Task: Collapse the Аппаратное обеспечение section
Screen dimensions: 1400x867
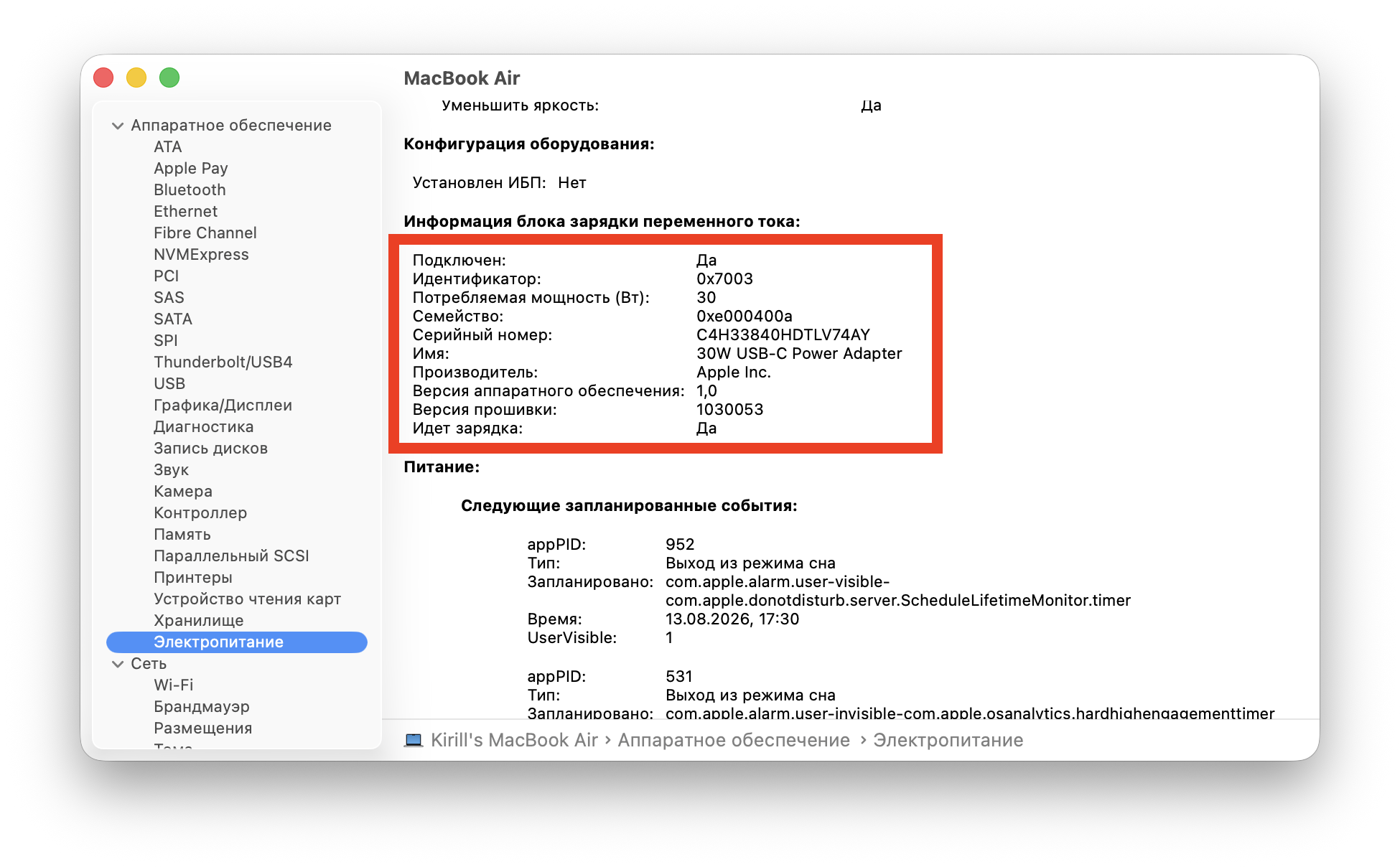Action: tap(118, 126)
